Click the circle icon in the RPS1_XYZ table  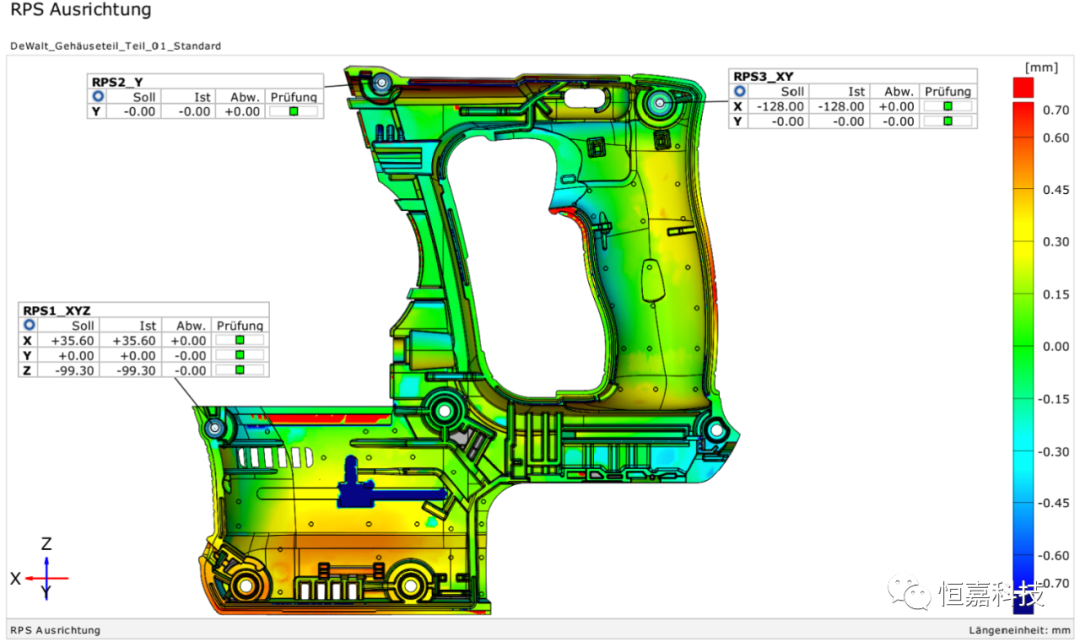29,325
